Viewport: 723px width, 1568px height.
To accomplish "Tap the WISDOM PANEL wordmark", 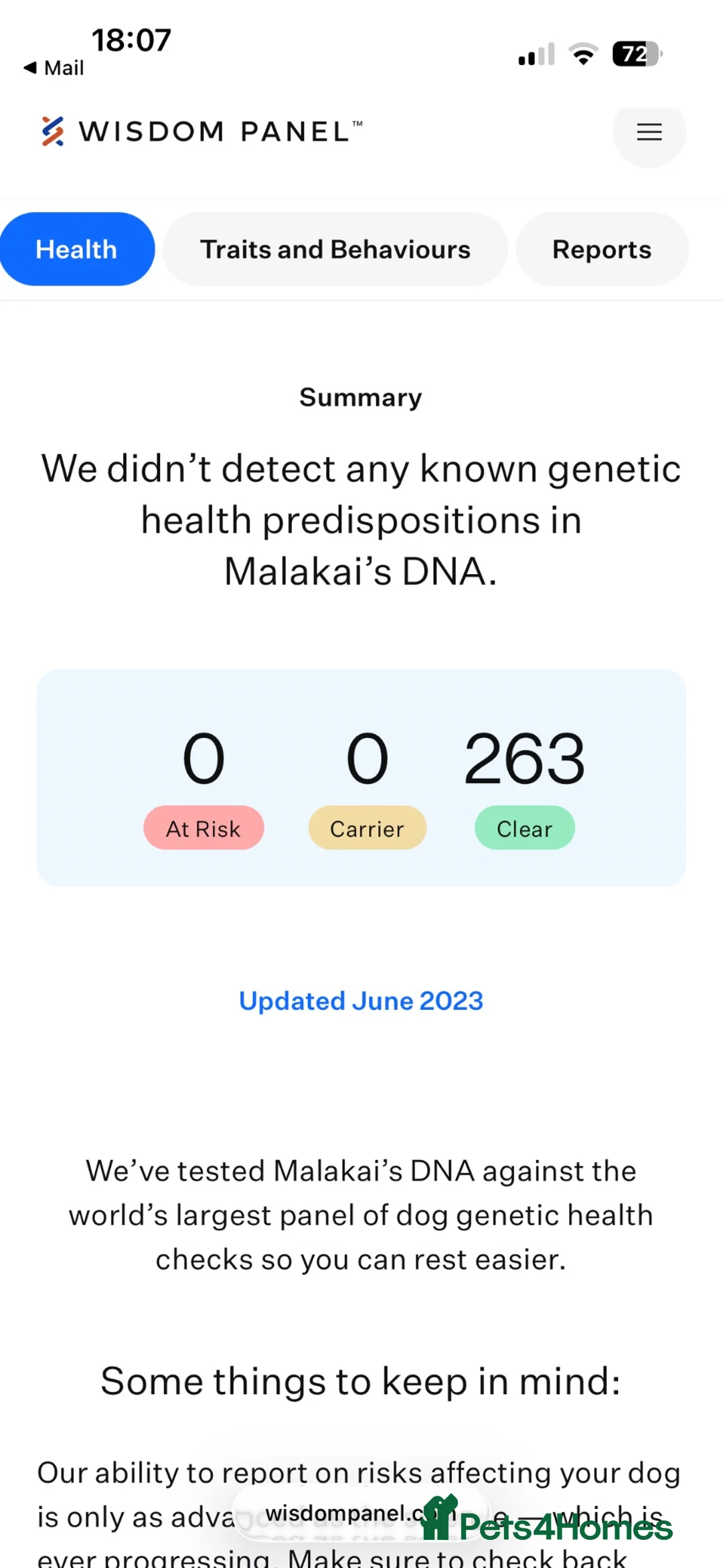I will click(x=221, y=131).
